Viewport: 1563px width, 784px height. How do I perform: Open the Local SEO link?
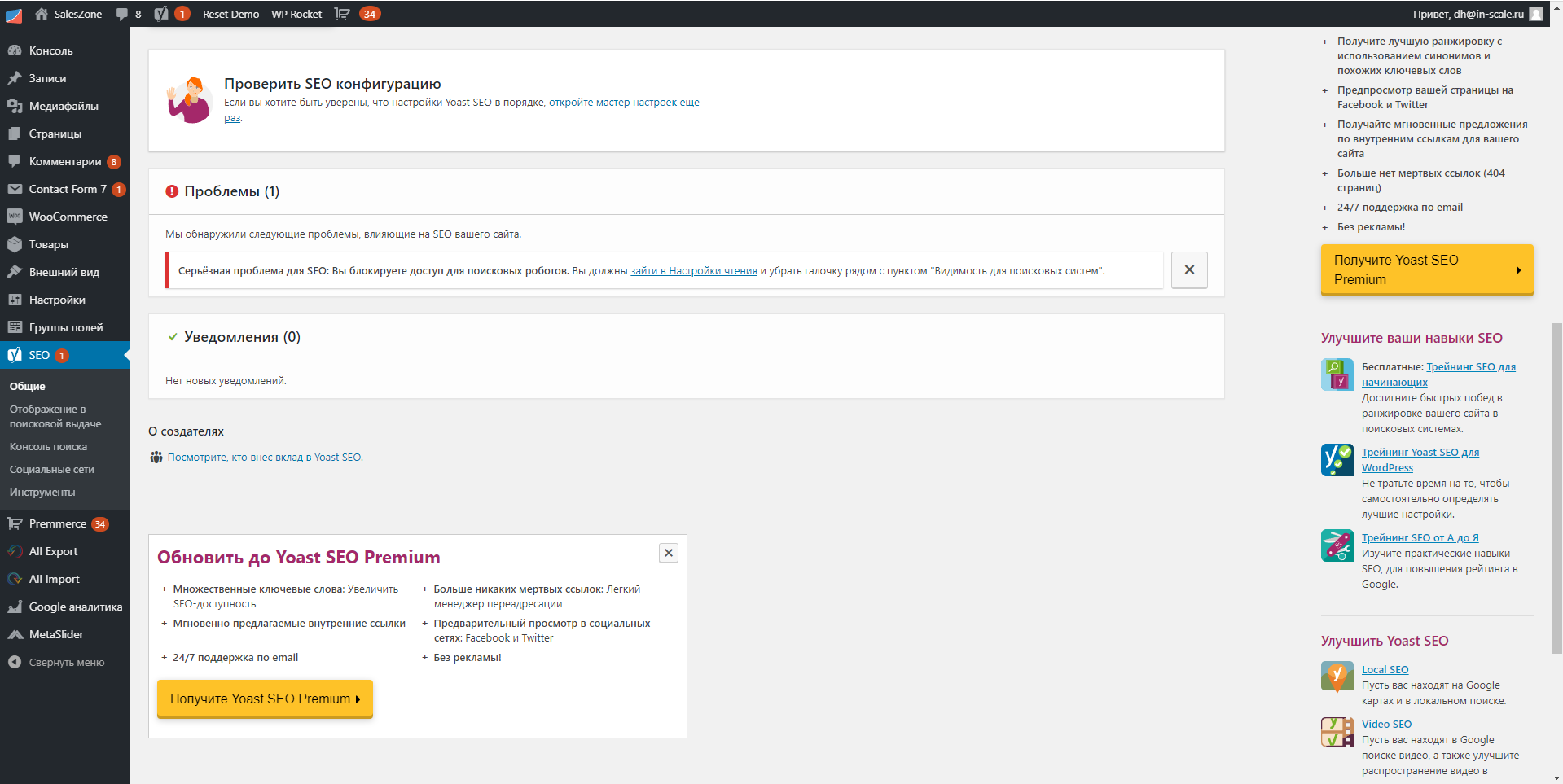1385,669
